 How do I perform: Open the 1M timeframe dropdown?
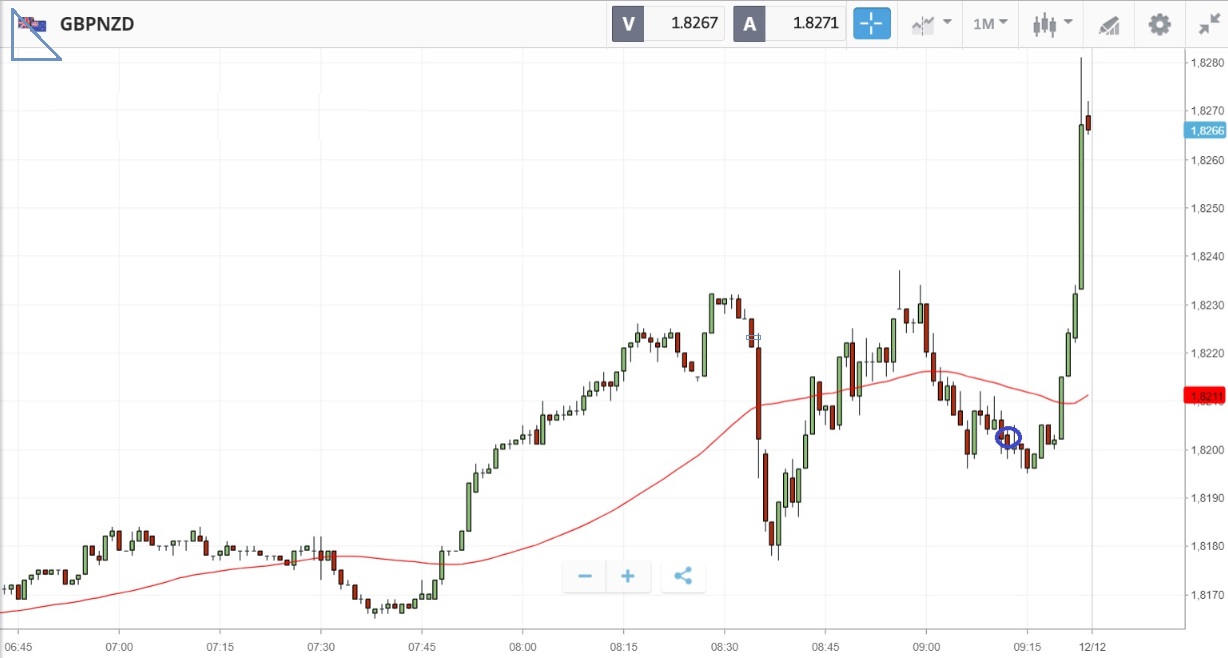[990, 23]
